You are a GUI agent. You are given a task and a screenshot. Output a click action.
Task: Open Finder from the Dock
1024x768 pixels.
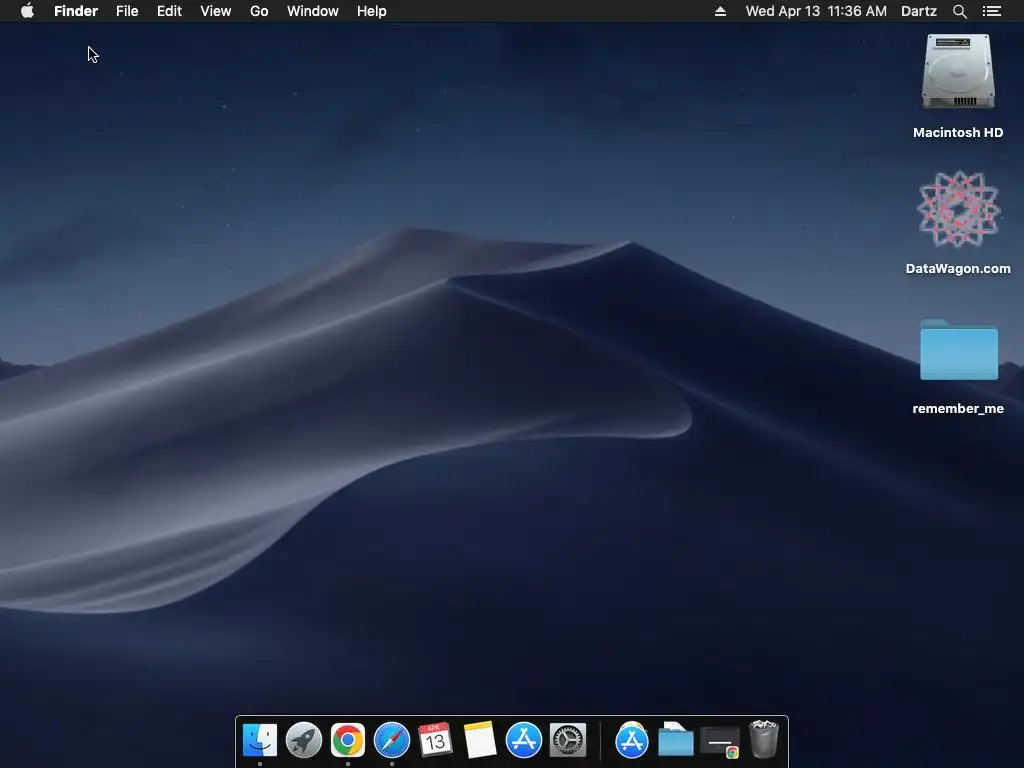pos(259,740)
